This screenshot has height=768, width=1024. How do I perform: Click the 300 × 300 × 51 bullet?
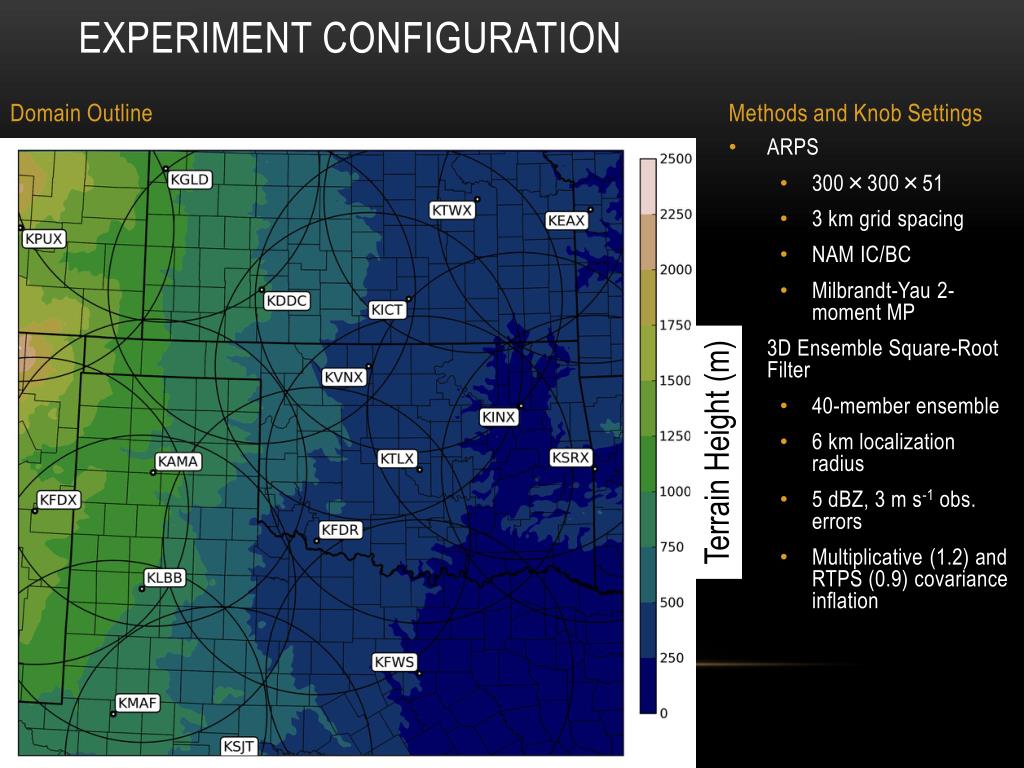[x=877, y=184]
